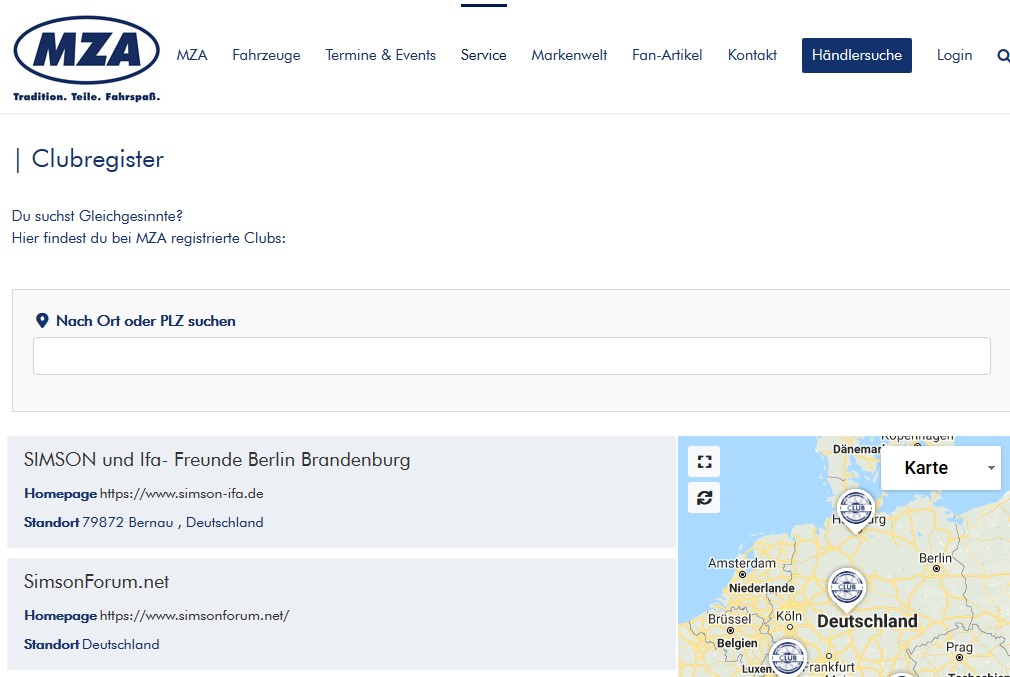Click the '79872 Bernau , Deutschland' location text
Screen dimensions: 1010x677
pos(173,522)
